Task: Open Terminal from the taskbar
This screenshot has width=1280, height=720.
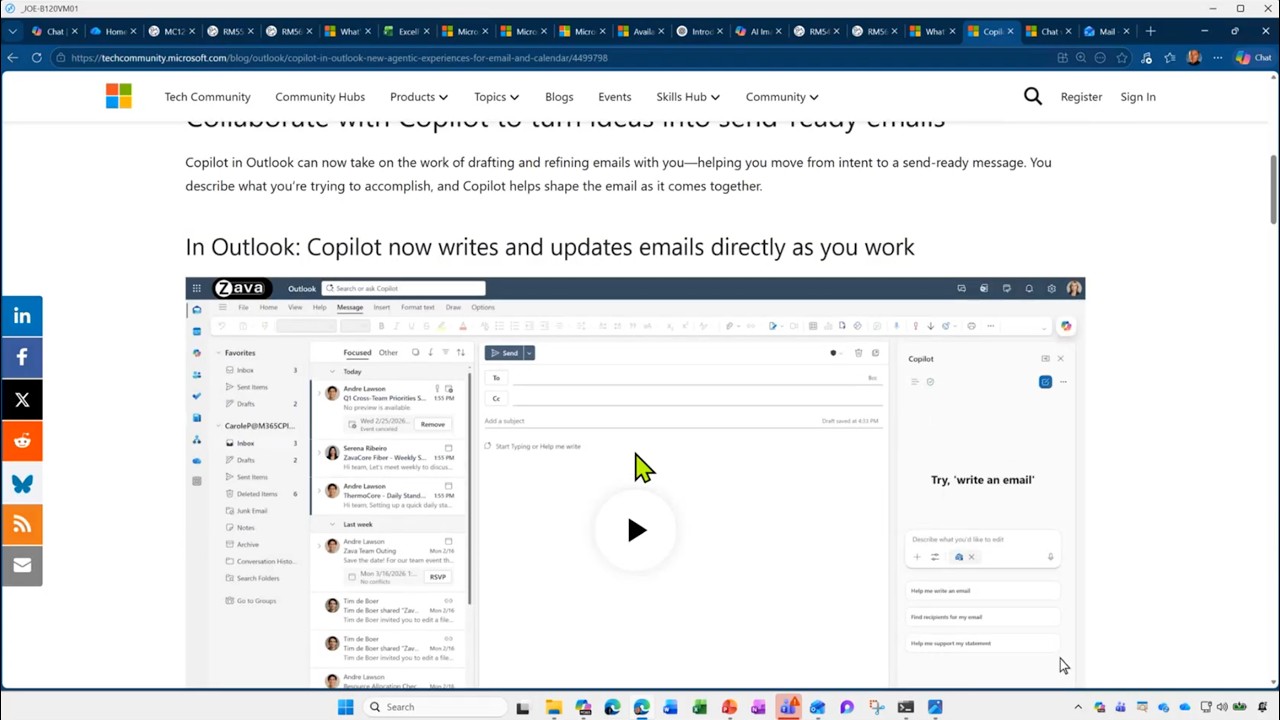Action: pyautogui.click(x=905, y=707)
